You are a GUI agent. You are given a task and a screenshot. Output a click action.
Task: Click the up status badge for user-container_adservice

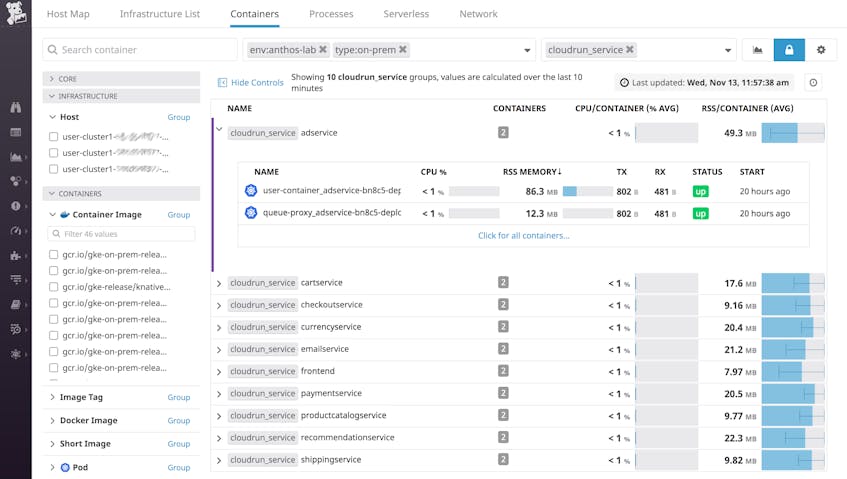point(700,191)
